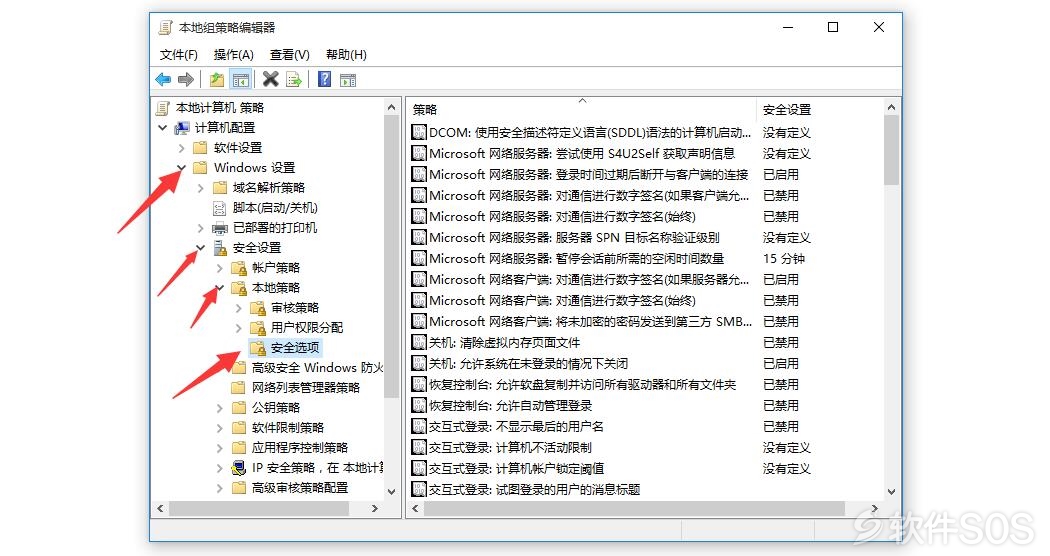
Task: Select 交互式登录: 计算机帐户锁定阈值 policy
Action: click(x=516, y=468)
